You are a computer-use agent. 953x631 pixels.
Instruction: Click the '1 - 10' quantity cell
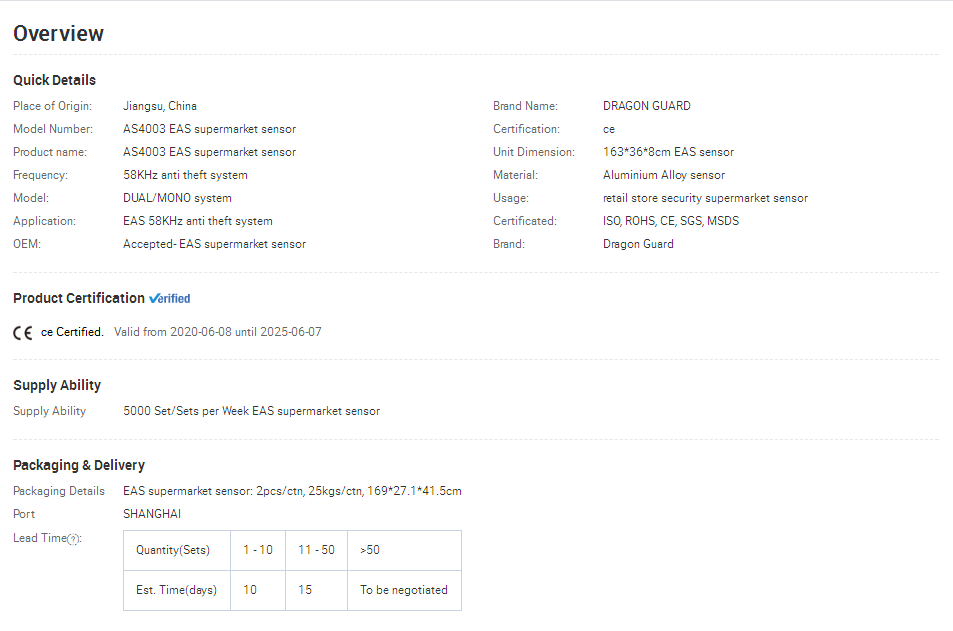(x=258, y=550)
